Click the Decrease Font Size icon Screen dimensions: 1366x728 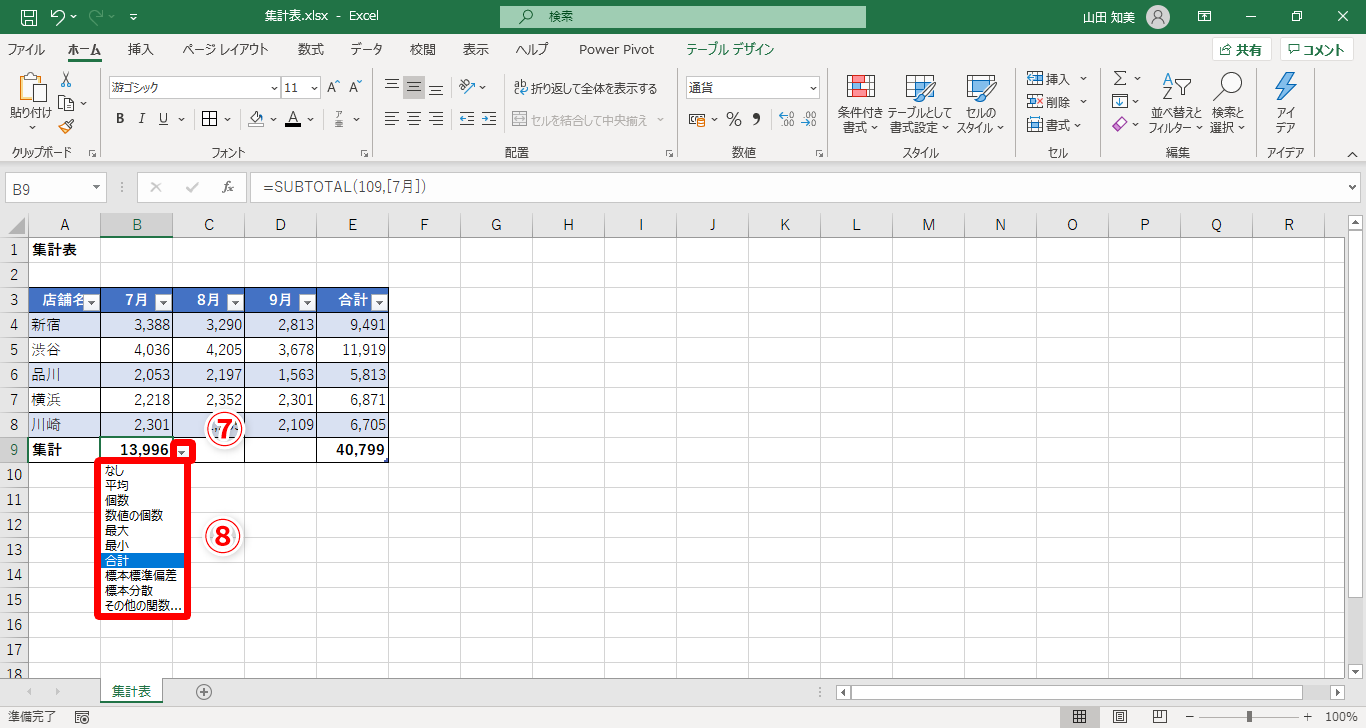click(x=356, y=88)
